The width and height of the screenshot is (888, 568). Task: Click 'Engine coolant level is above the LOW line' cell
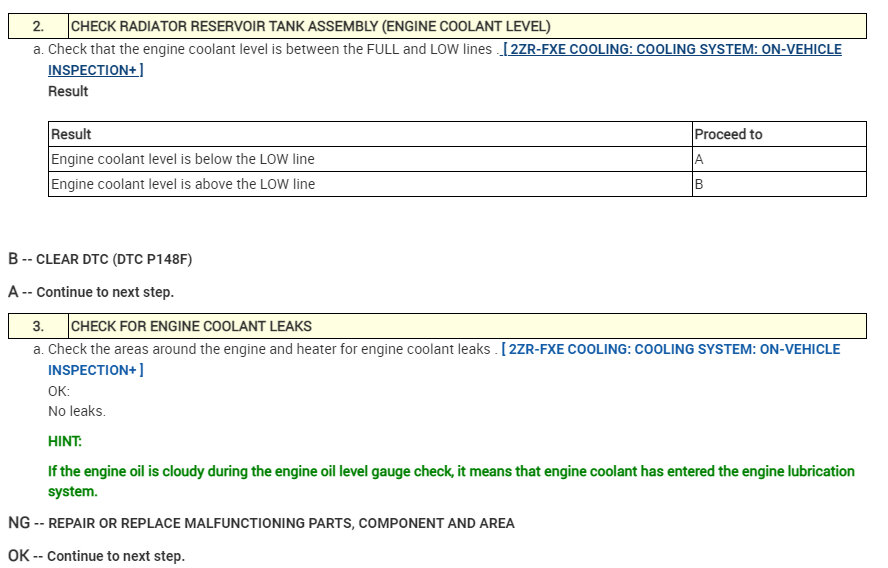(370, 184)
